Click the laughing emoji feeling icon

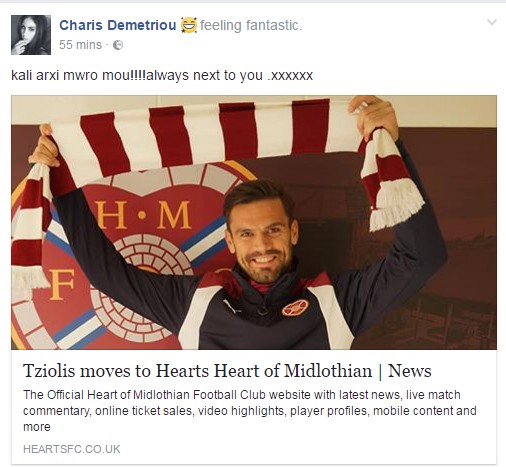189,25
